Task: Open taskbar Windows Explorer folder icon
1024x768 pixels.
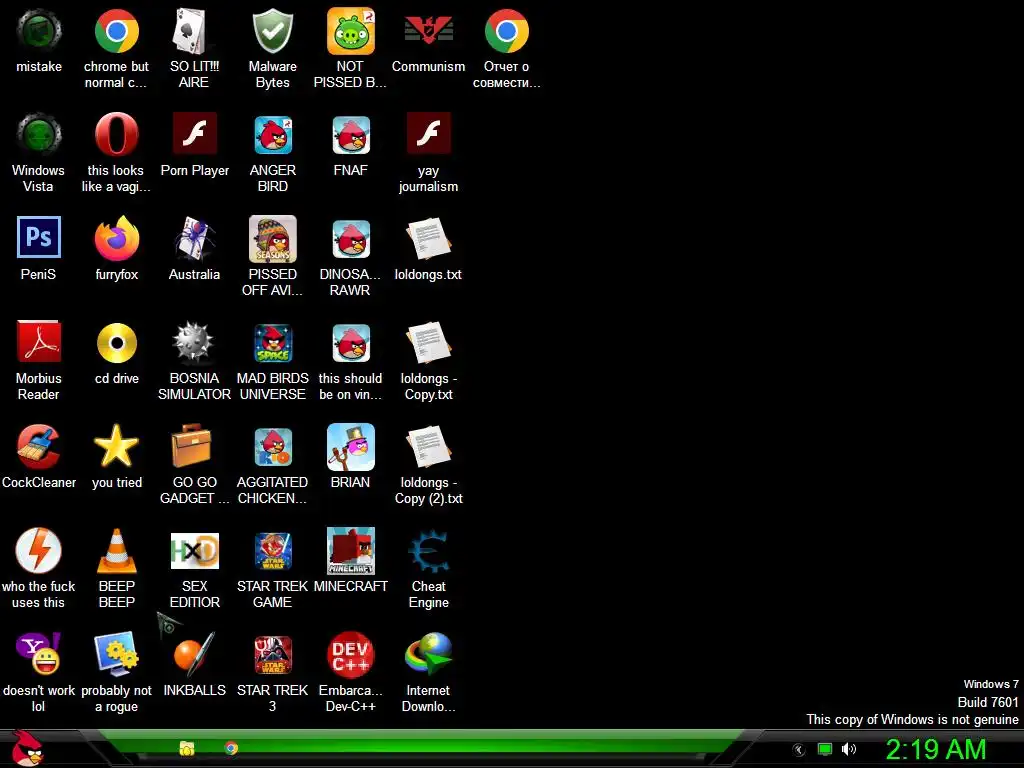Action: coord(187,748)
